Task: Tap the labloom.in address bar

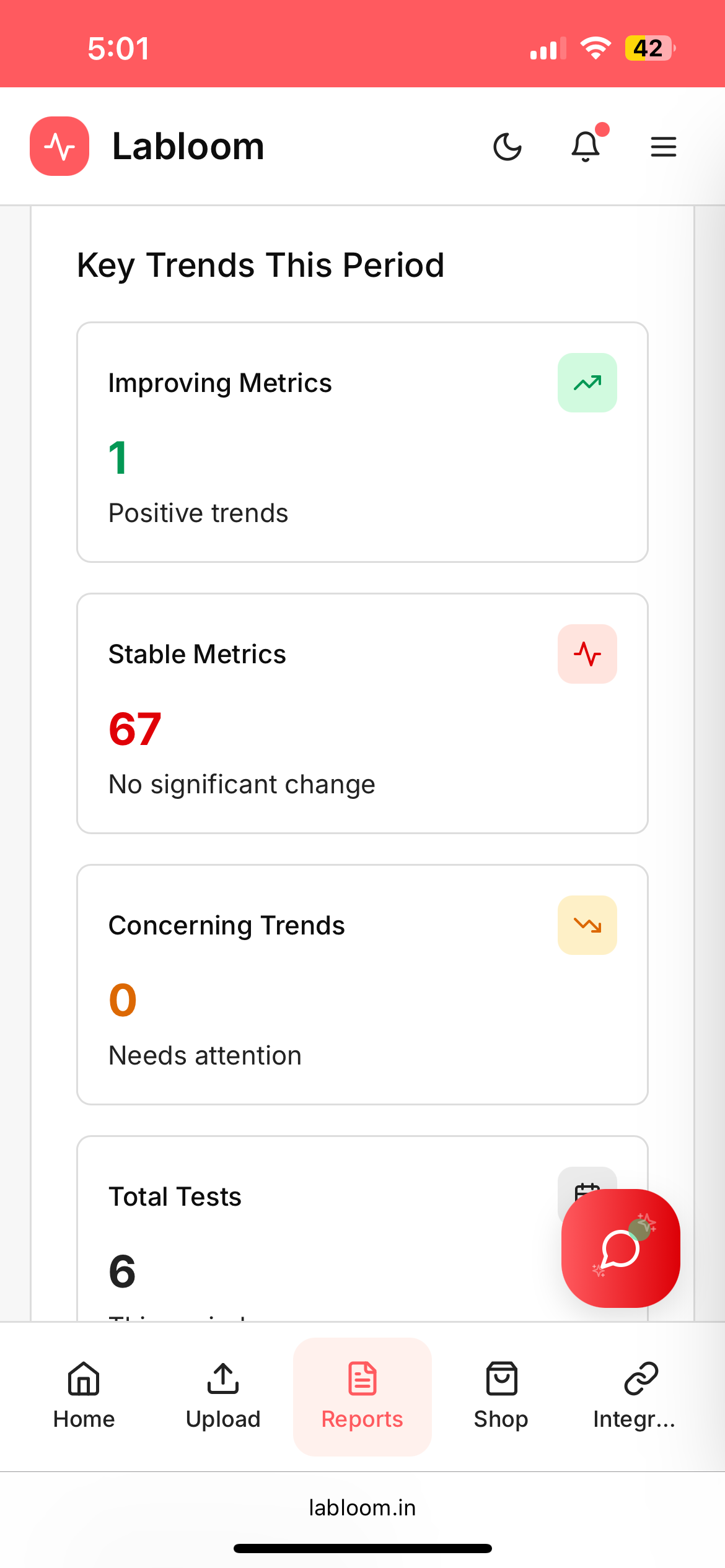Action: (x=362, y=1507)
